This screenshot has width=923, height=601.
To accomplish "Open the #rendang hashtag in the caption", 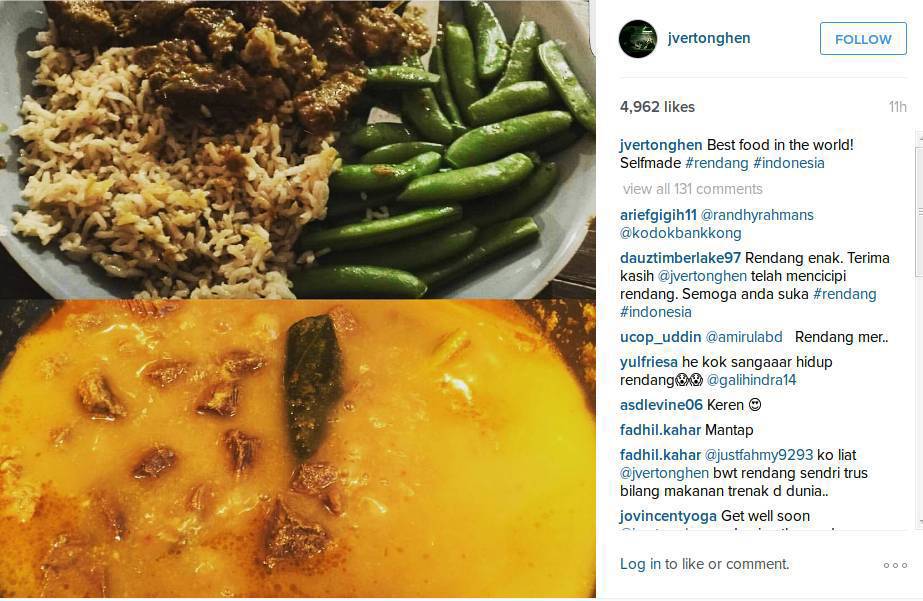I will [x=716, y=163].
